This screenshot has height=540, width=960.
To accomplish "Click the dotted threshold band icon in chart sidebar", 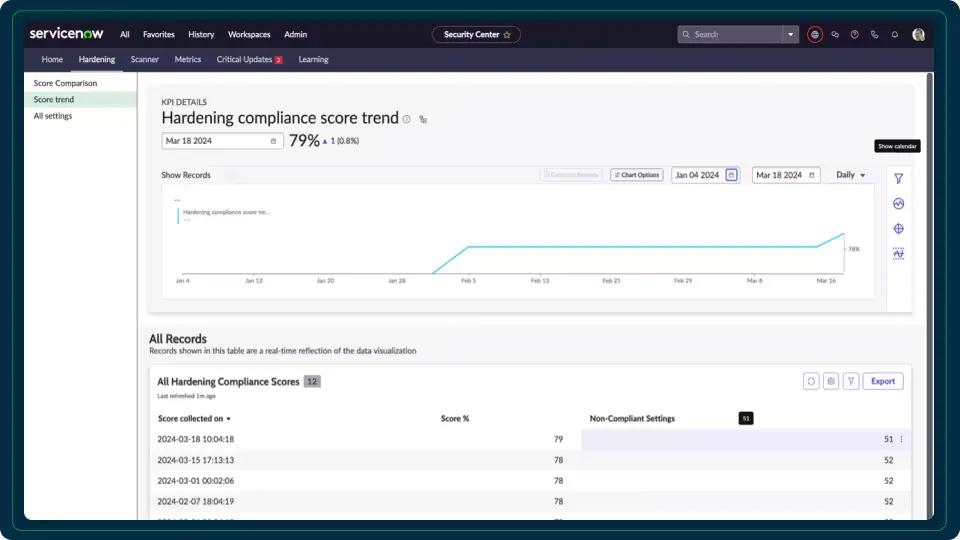I will tap(898, 253).
